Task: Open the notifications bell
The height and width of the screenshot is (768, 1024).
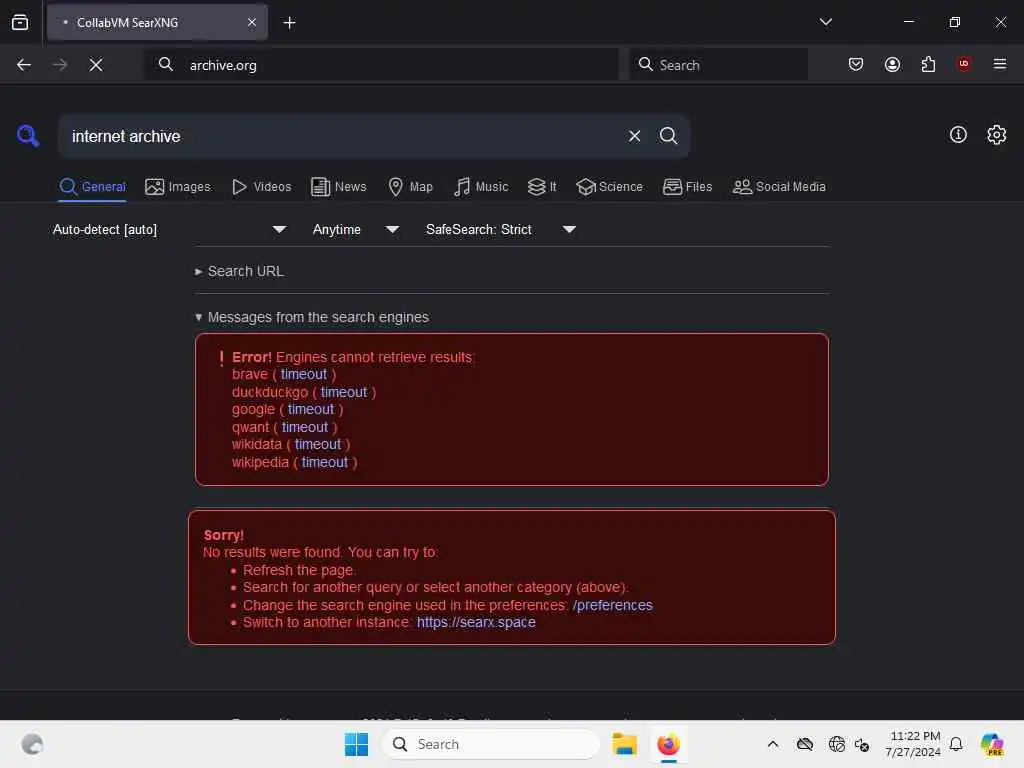Action: click(x=955, y=744)
